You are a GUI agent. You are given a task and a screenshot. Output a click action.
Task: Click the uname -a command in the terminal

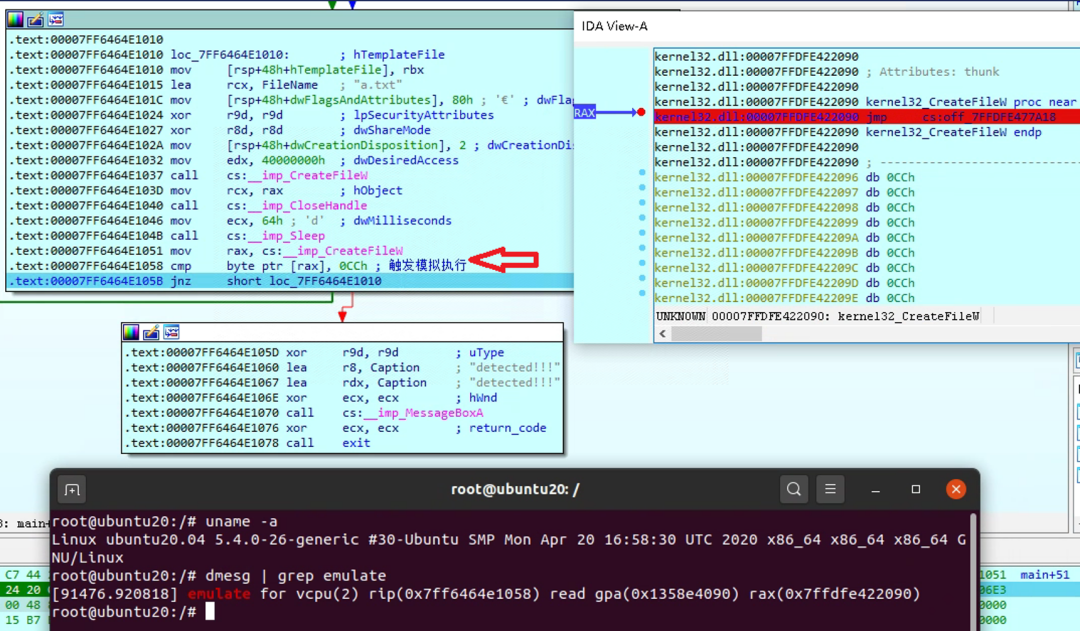(241, 521)
